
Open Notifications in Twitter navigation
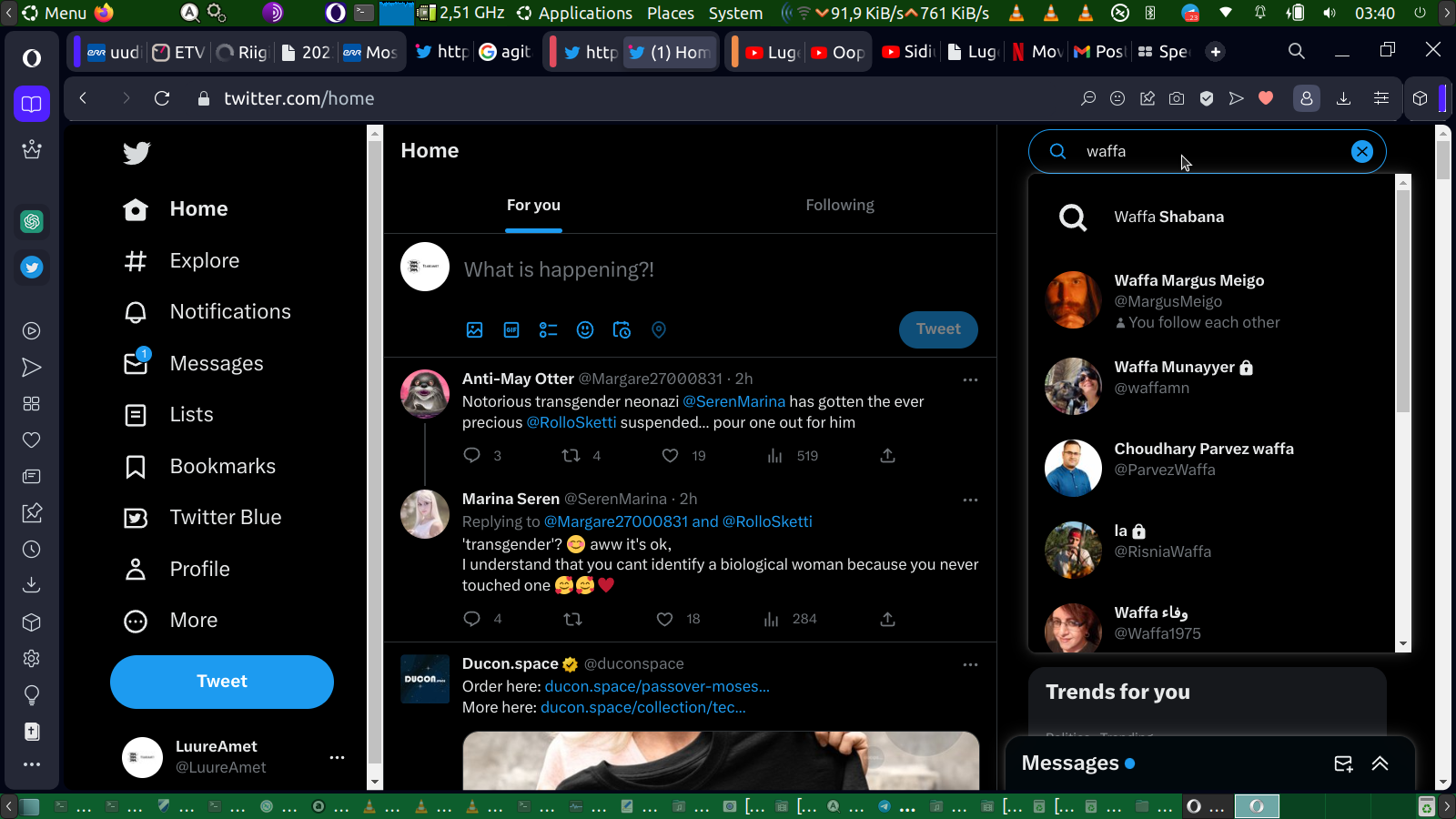point(207,312)
